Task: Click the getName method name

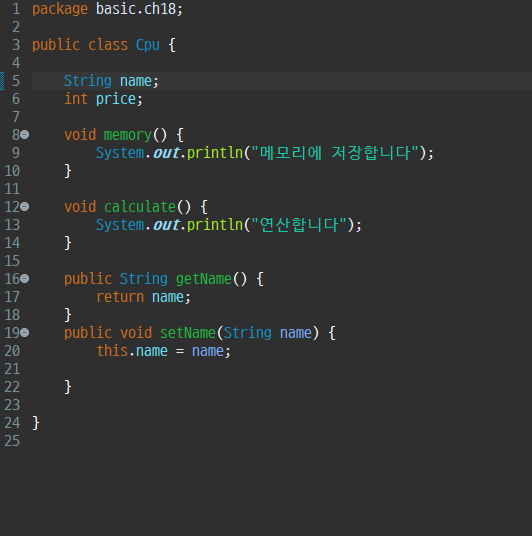Action: point(204,279)
